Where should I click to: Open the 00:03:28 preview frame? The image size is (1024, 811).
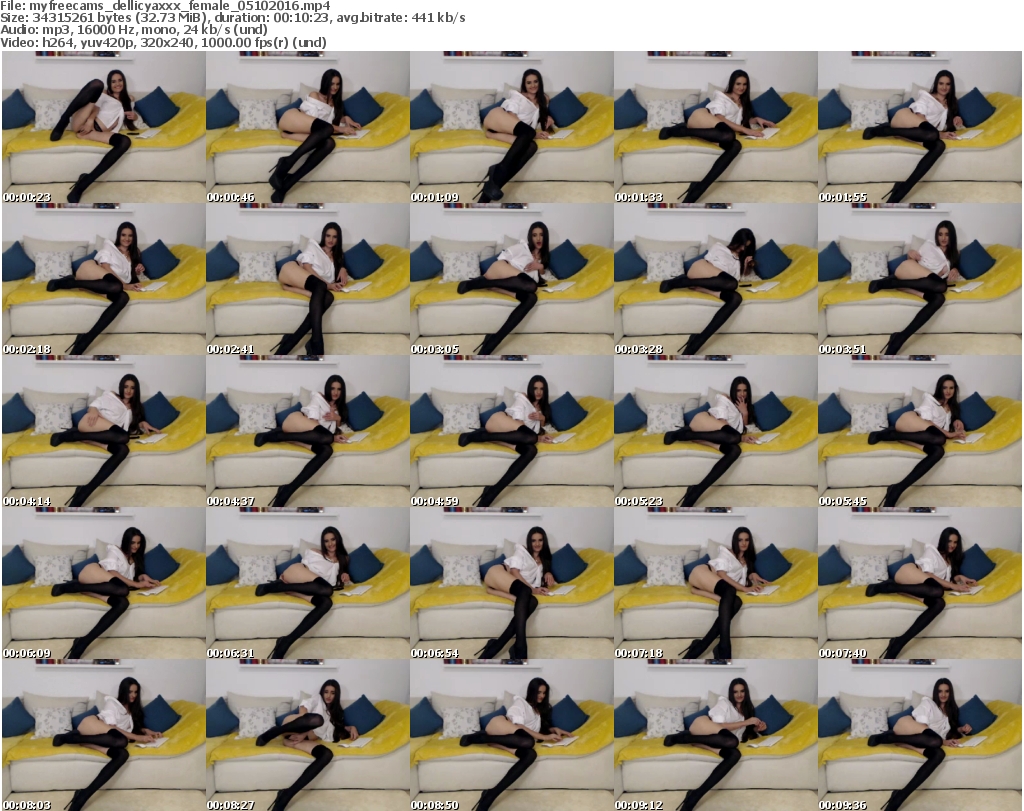pyautogui.click(x=715, y=280)
